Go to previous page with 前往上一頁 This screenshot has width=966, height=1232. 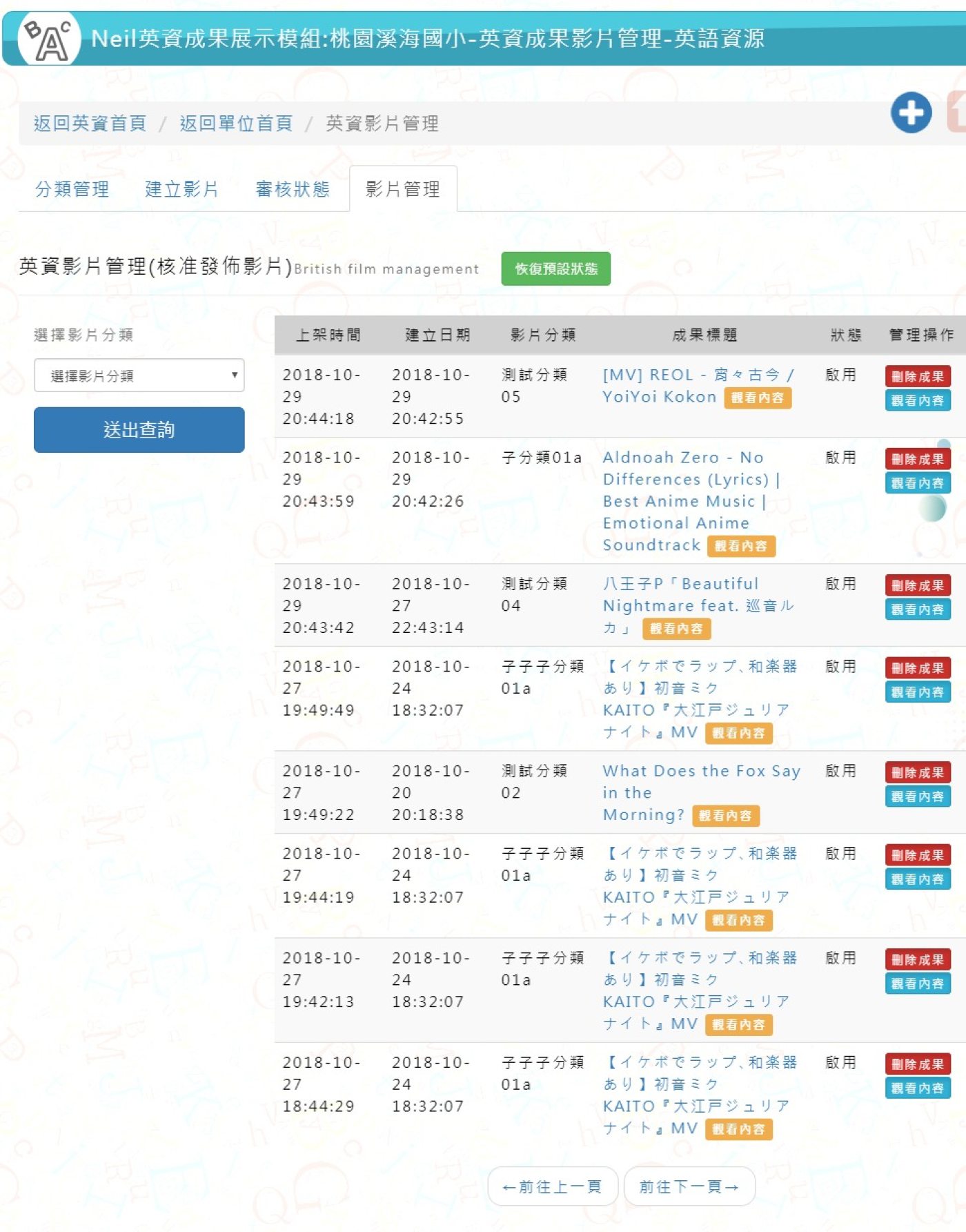(x=552, y=1186)
